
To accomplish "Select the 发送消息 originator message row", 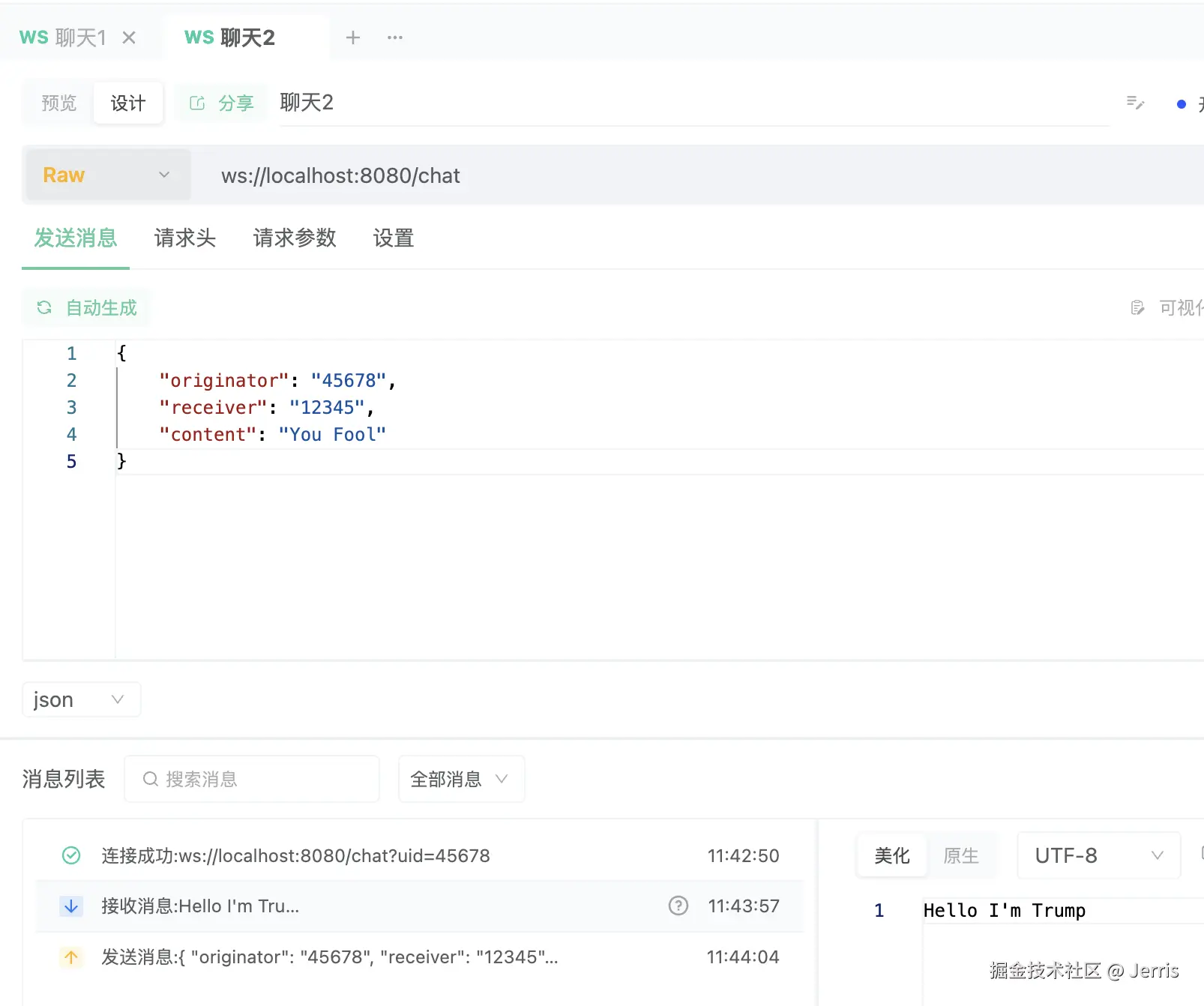I will [x=420, y=957].
